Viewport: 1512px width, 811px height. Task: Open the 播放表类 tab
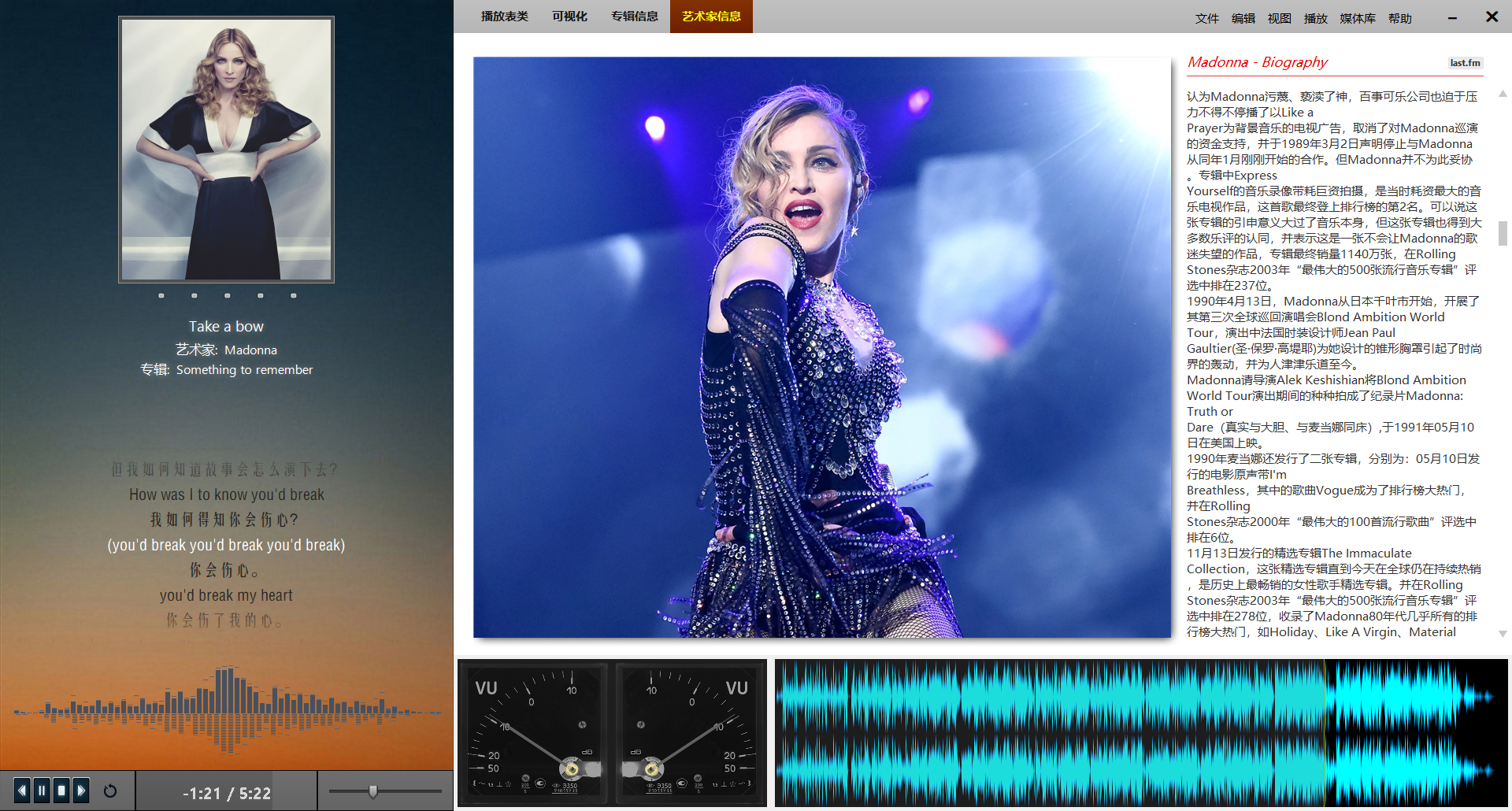(x=505, y=17)
